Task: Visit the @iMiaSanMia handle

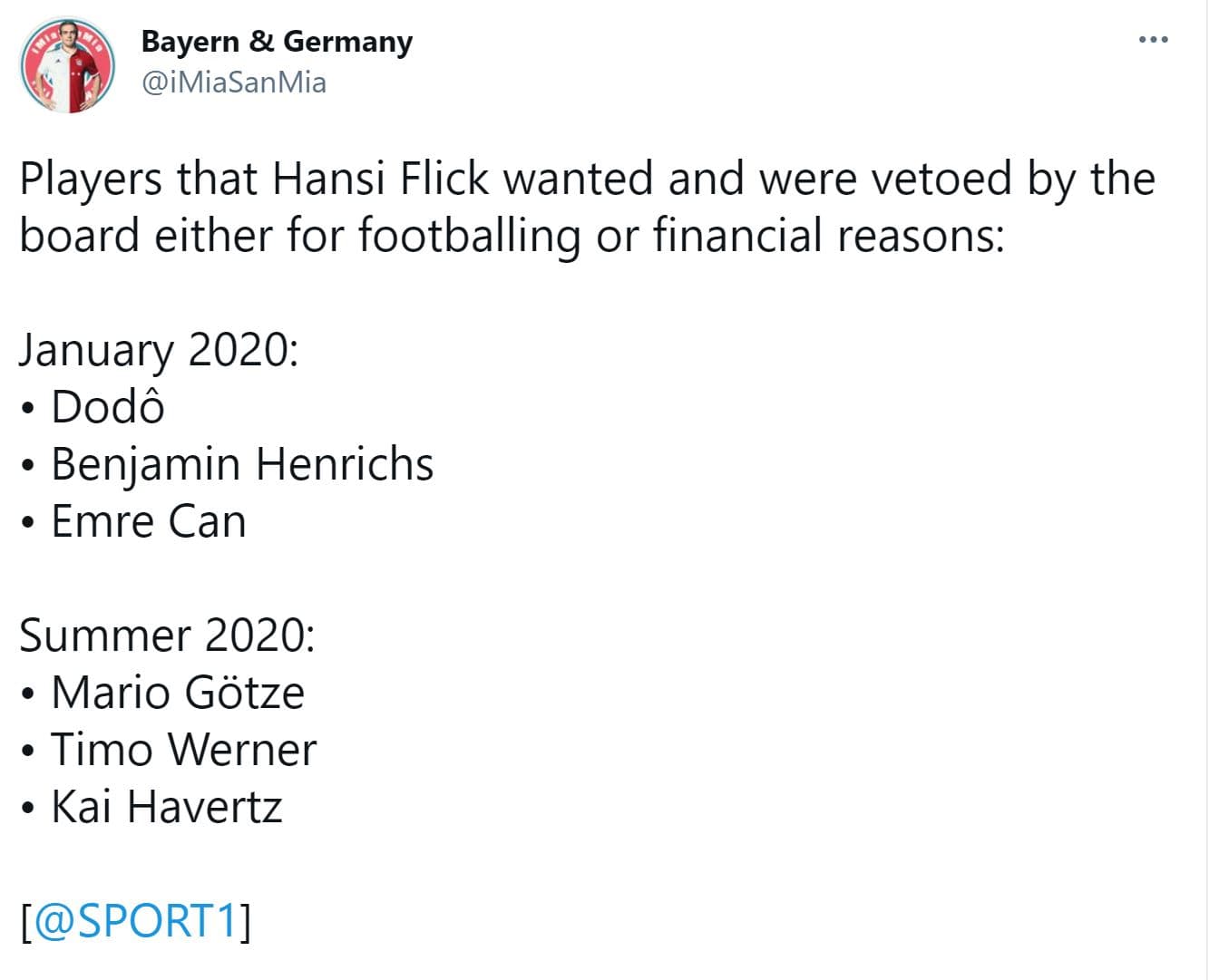Action: pyautogui.click(x=234, y=82)
